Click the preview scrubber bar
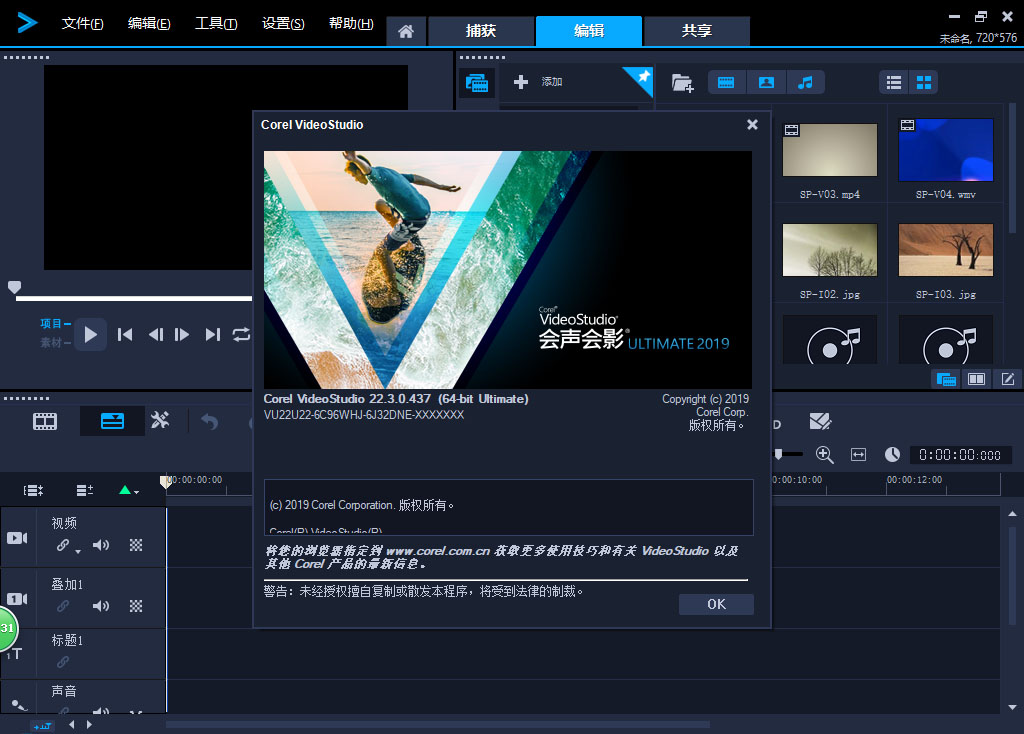Screen dimensions: 1024x734 (134, 298)
